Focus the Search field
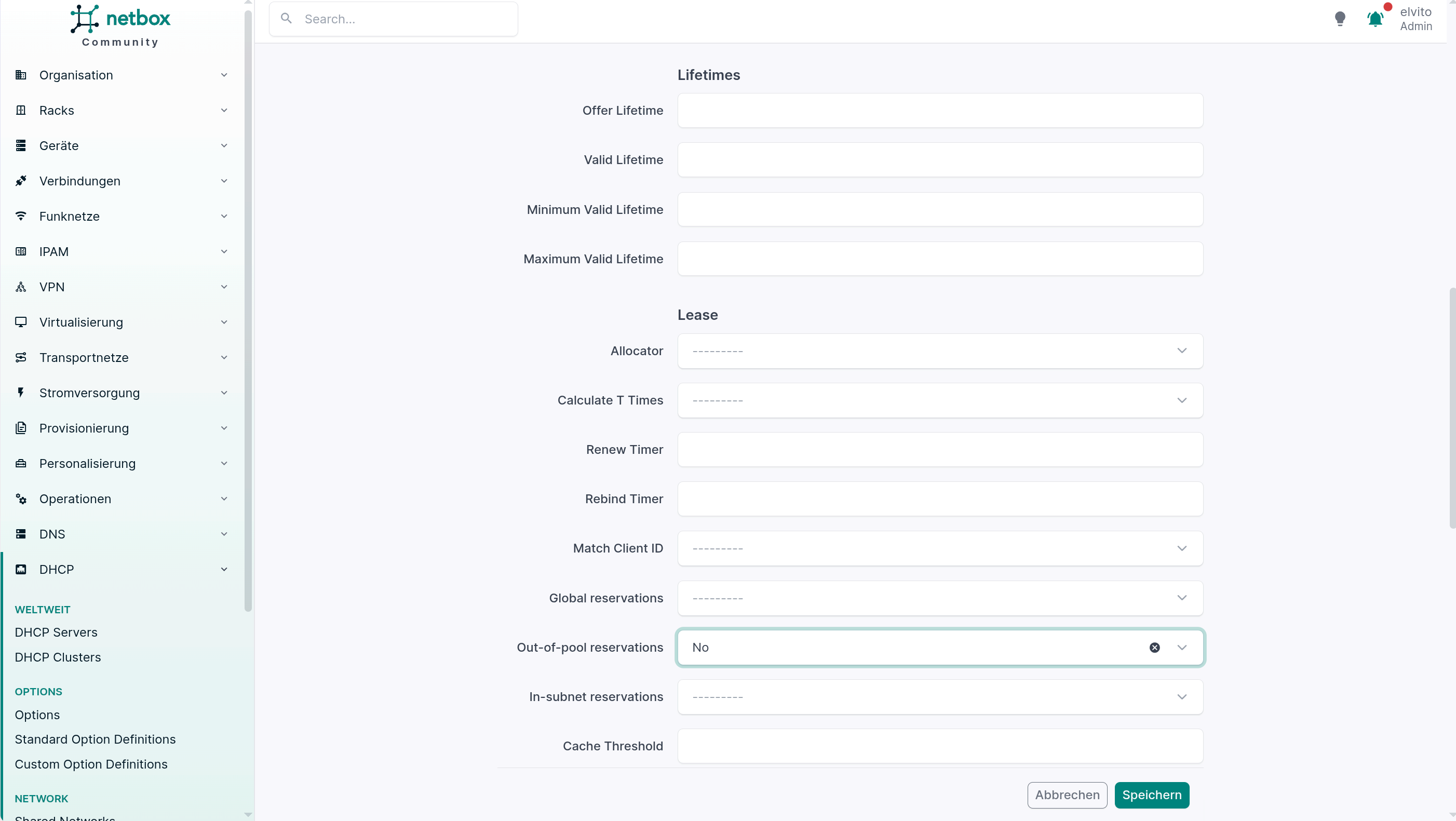 coord(394,19)
